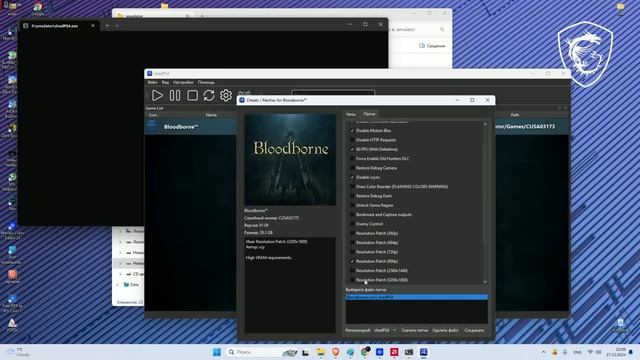Viewport: 640px width, 360px height.
Task: Open the Настройки menu in shadPS4
Action: pyautogui.click(x=183, y=82)
